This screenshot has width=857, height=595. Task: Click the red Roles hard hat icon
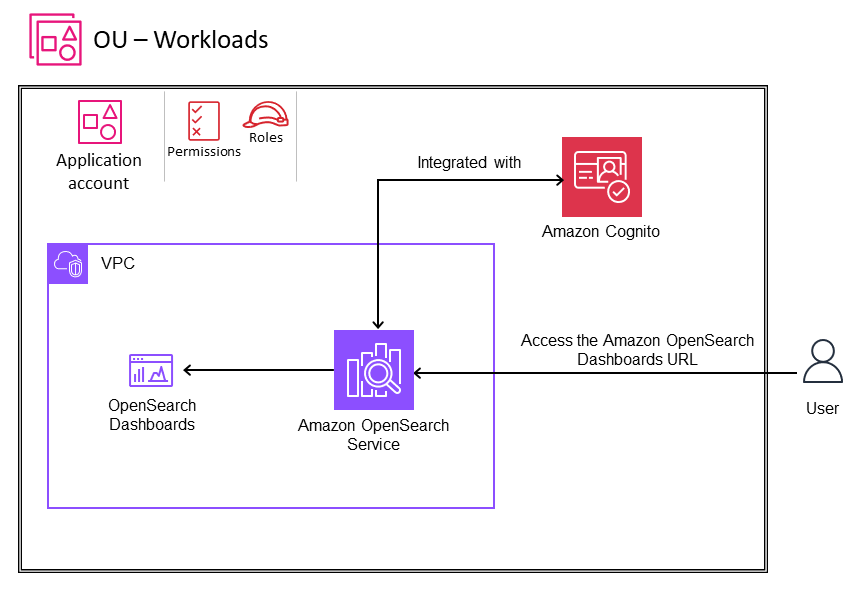266,114
